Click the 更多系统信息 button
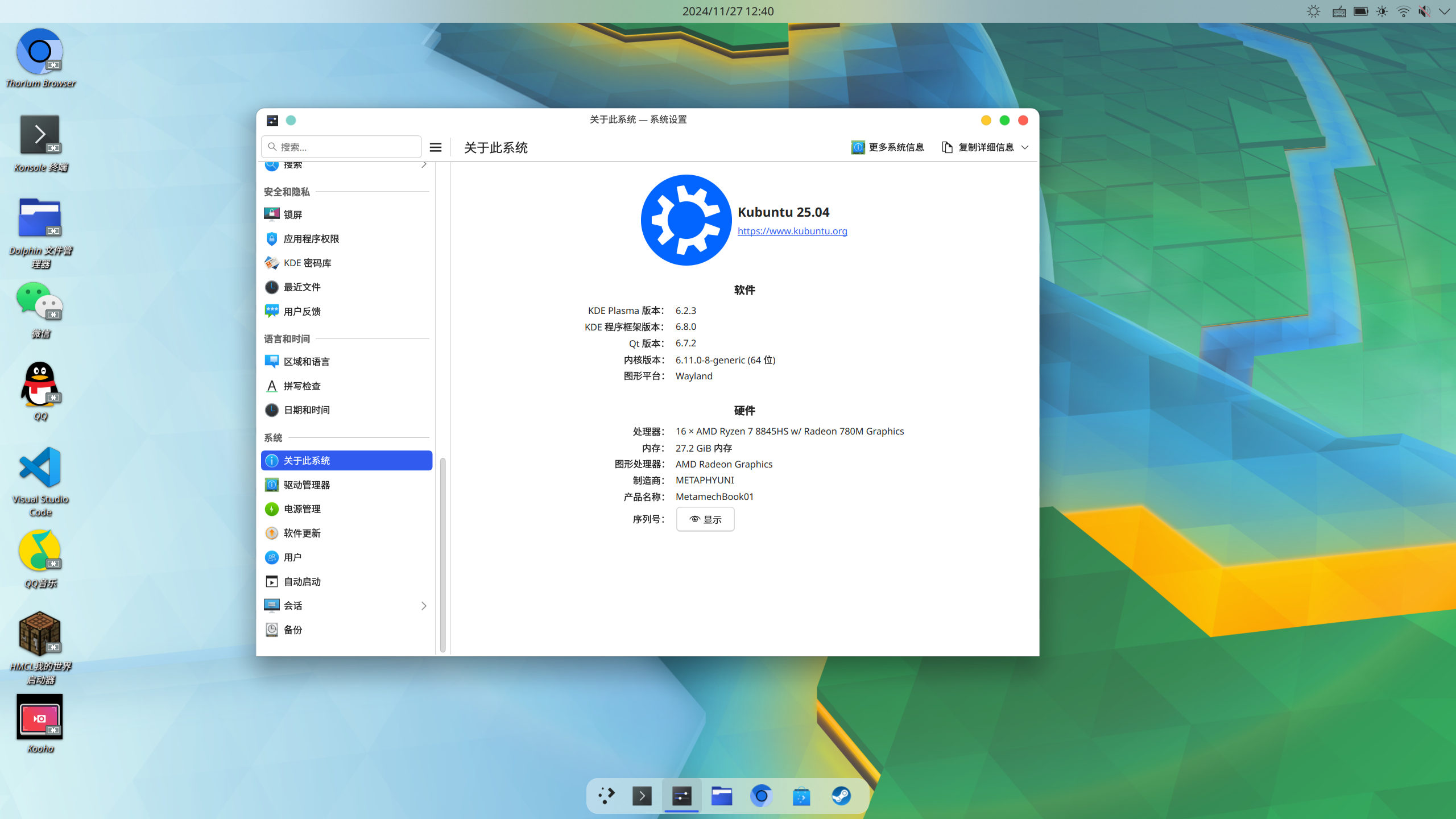The width and height of the screenshot is (1456, 819). coord(887,147)
